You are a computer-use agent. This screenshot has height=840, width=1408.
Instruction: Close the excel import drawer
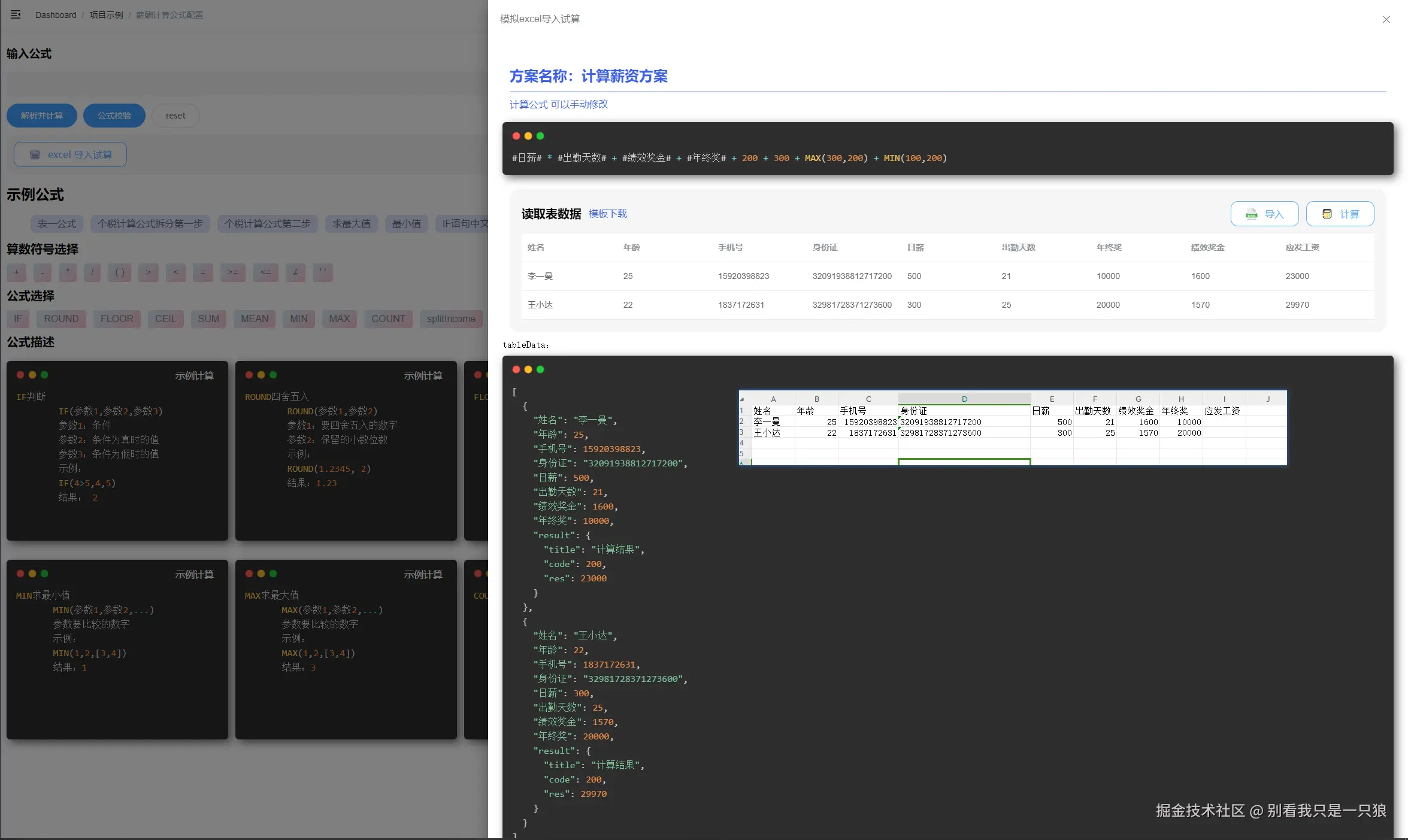click(1386, 19)
